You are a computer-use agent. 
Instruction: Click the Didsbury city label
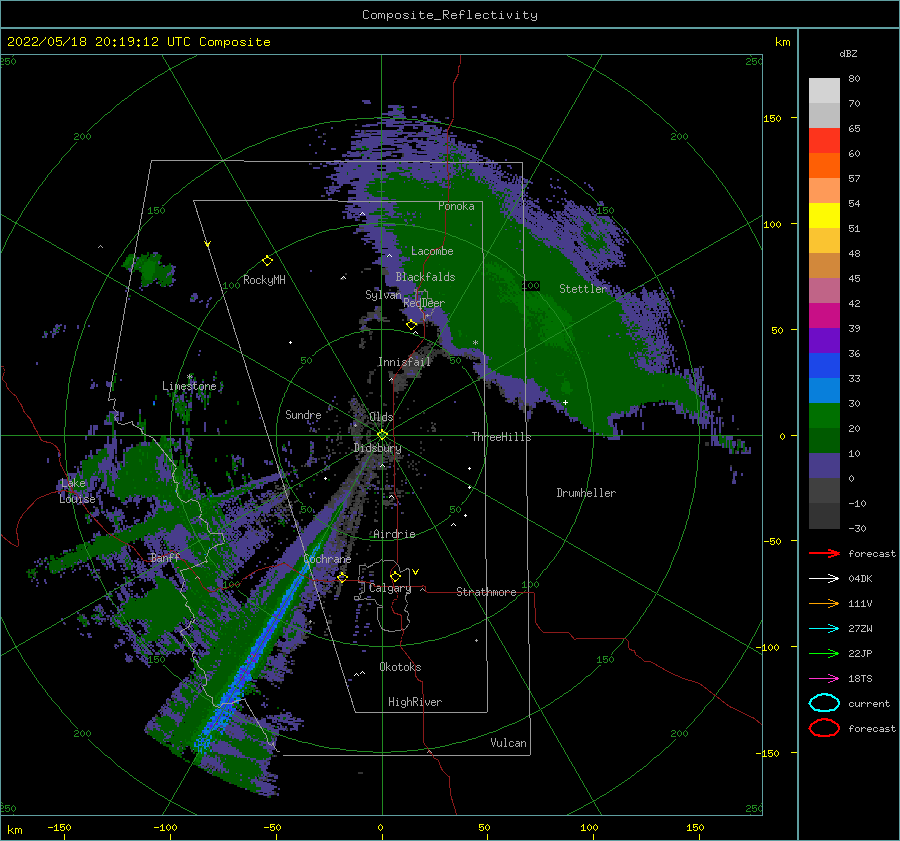pyautogui.click(x=378, y=448)
